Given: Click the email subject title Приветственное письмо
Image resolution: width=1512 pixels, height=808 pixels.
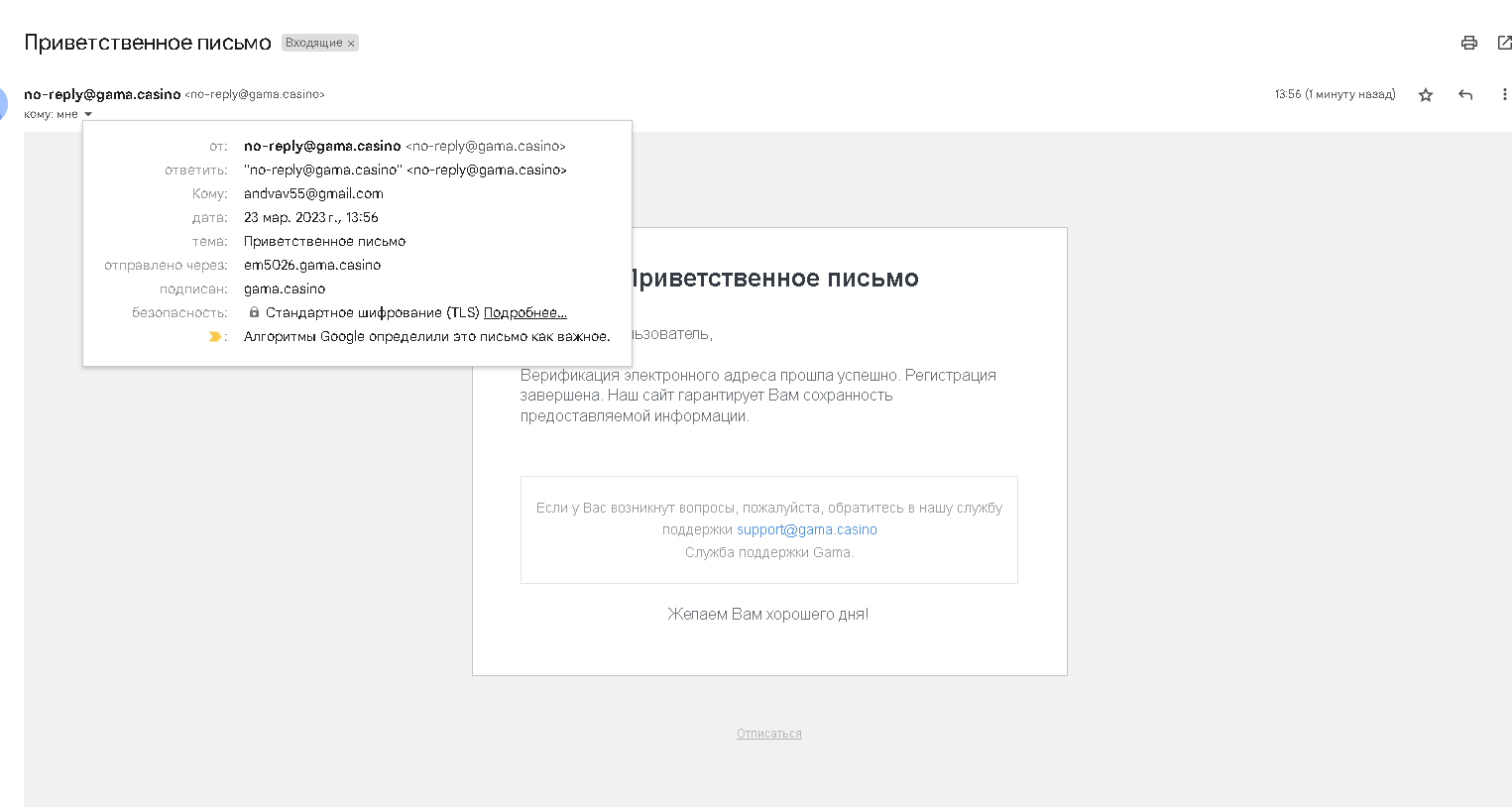Looking at the screenshot, I should (148, 43).
